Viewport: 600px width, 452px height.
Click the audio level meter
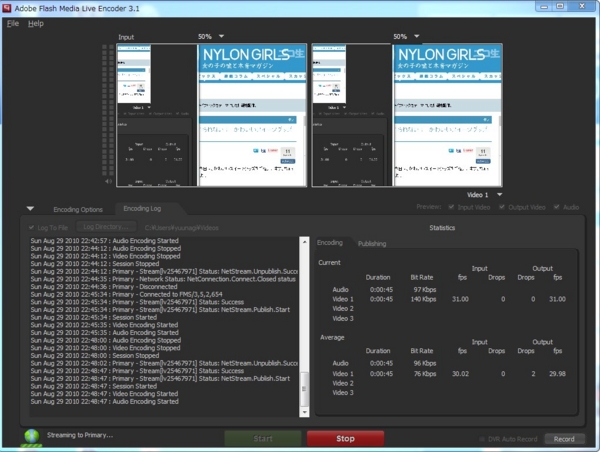[108, 110]
